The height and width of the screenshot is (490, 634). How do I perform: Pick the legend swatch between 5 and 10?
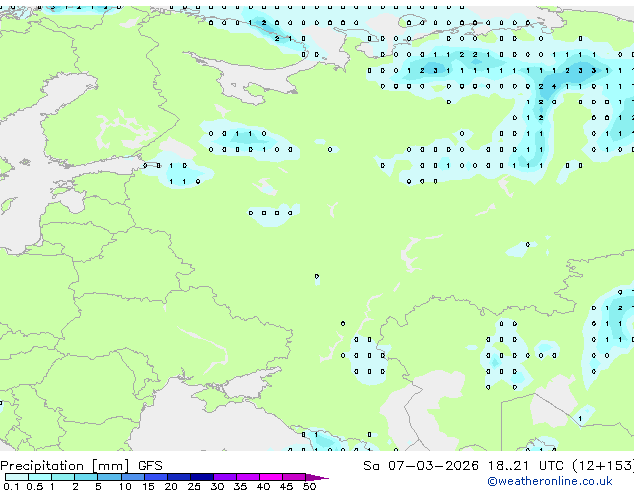[109, 477]
